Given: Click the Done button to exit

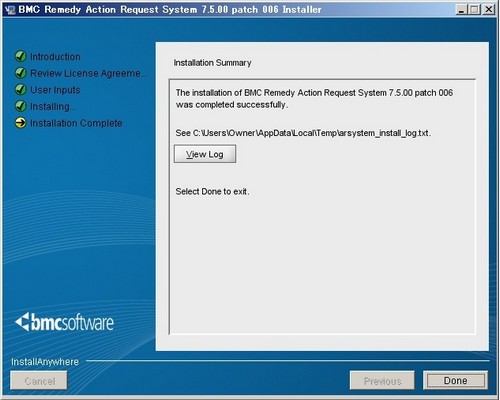Looking at the screenshot, I should pyautogui.click(x=455, y=380).
